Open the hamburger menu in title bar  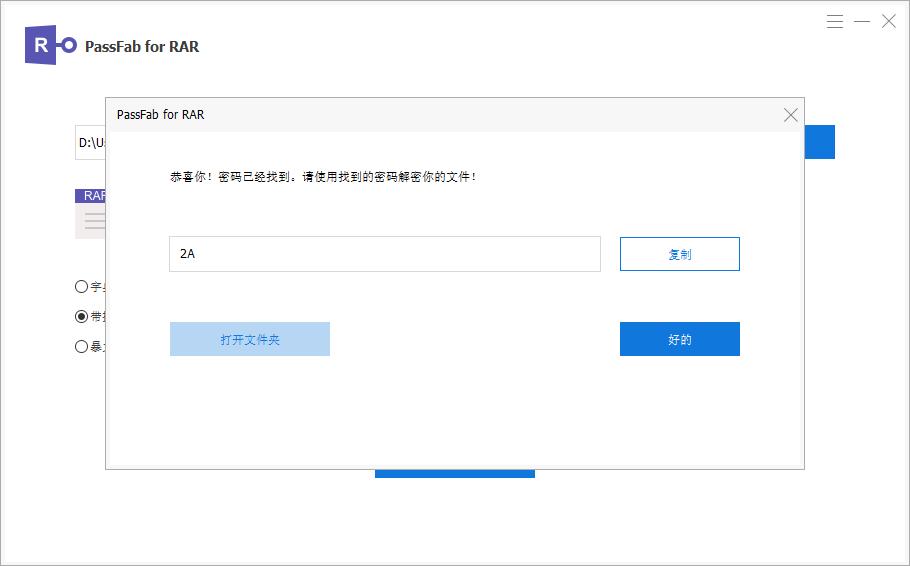pos(836,21)
